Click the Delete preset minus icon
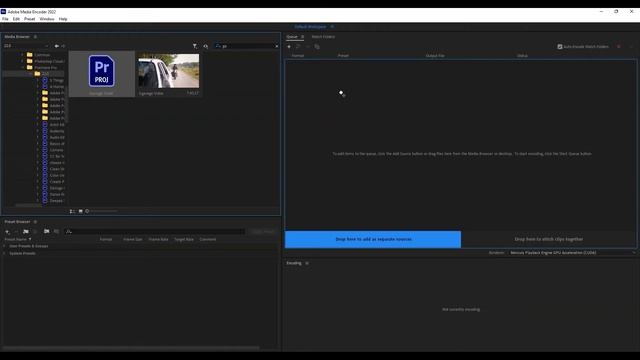 pyautogui.click(x=16, y=231)
